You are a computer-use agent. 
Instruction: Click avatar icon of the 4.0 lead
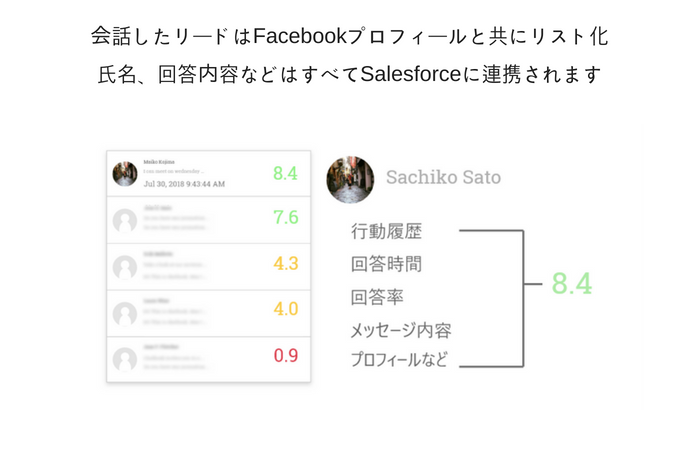pos(125,313)
